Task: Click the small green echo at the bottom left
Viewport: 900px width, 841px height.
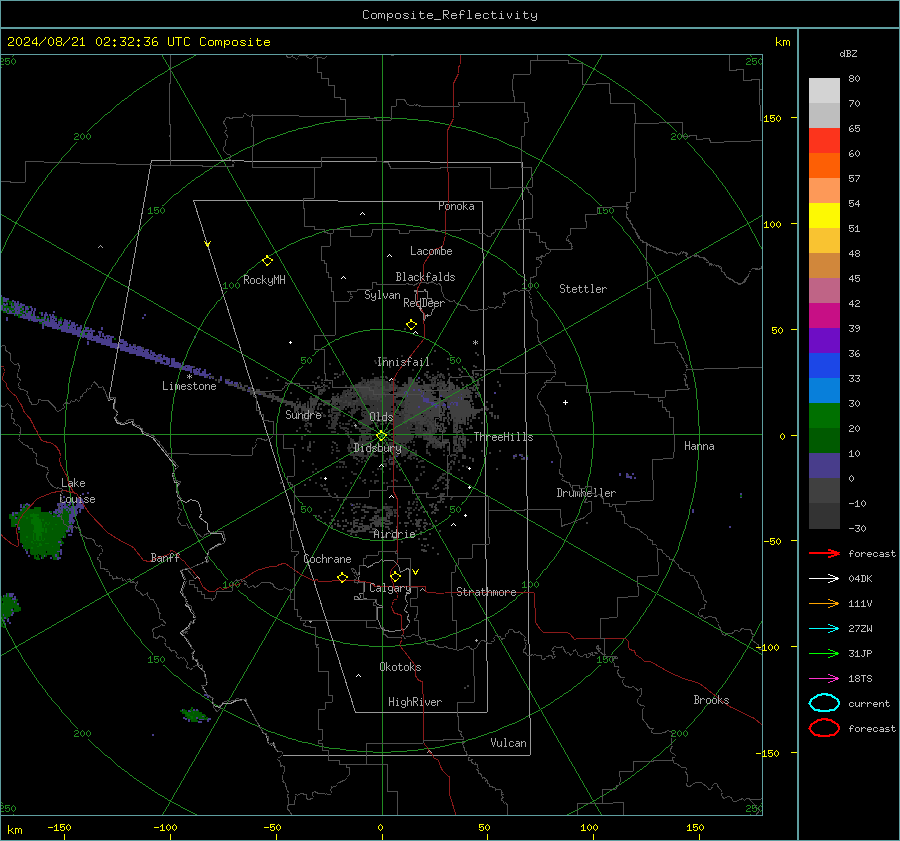Action: click(x=194, y=715)
